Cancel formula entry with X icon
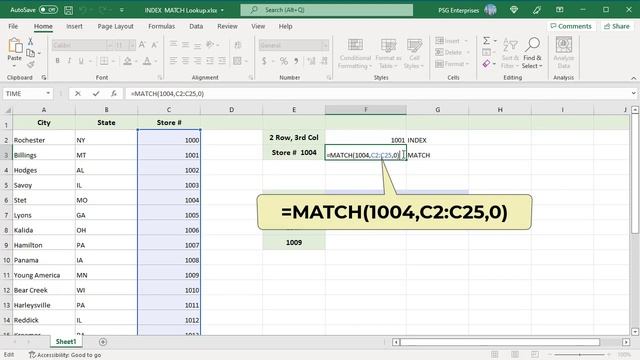This screenshot has height=360, width=640. point(78,93)
